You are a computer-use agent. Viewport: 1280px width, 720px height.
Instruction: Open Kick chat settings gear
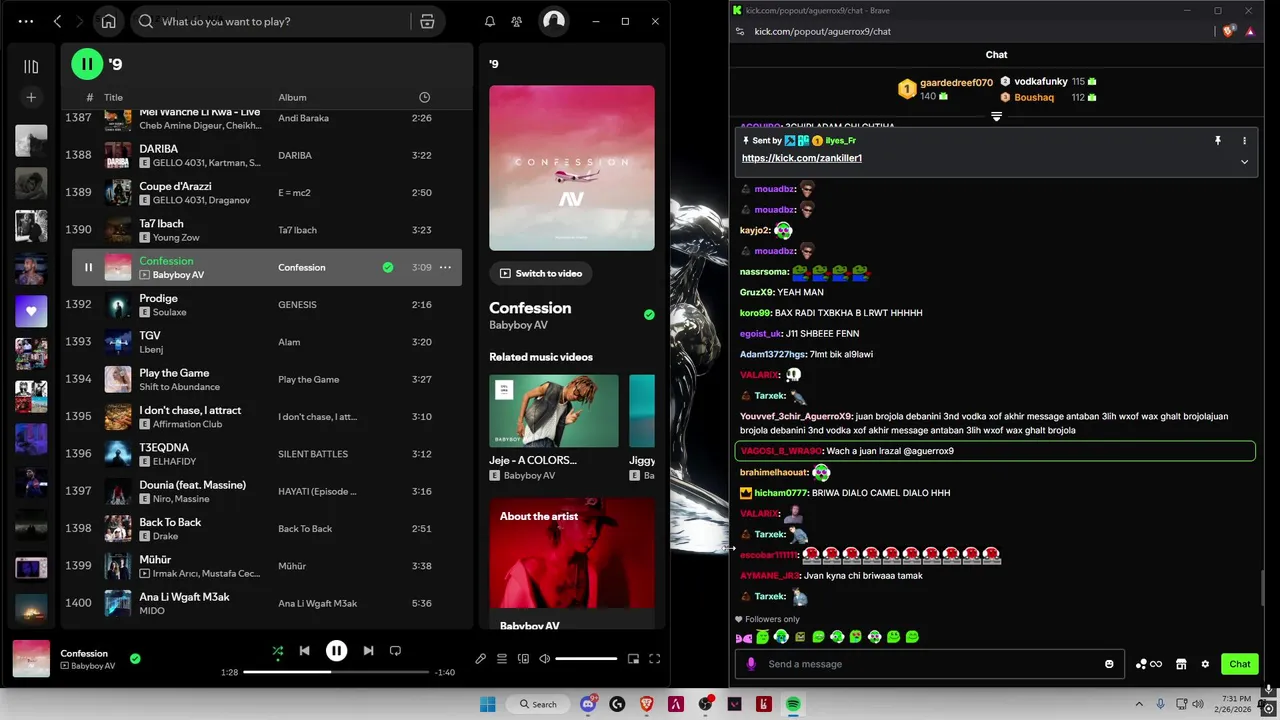tap(1205, 664)
